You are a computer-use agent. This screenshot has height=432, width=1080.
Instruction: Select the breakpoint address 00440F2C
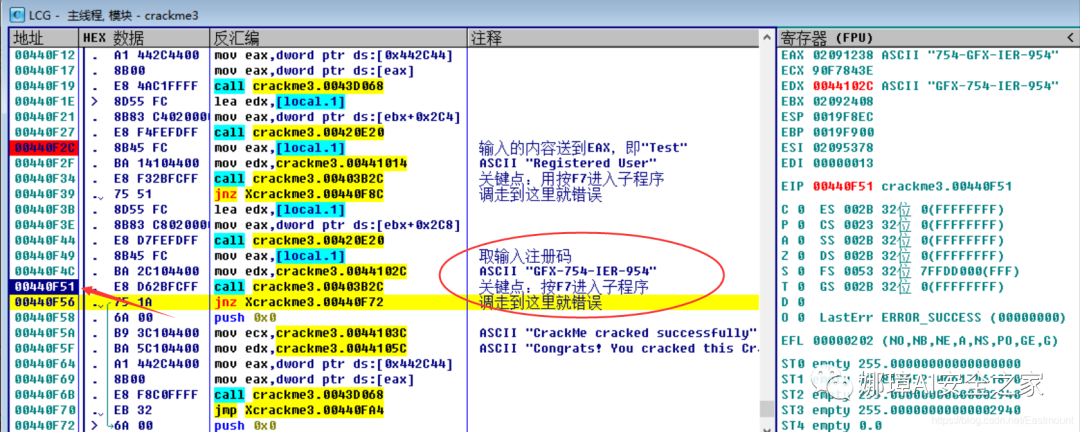coord(45,148)
